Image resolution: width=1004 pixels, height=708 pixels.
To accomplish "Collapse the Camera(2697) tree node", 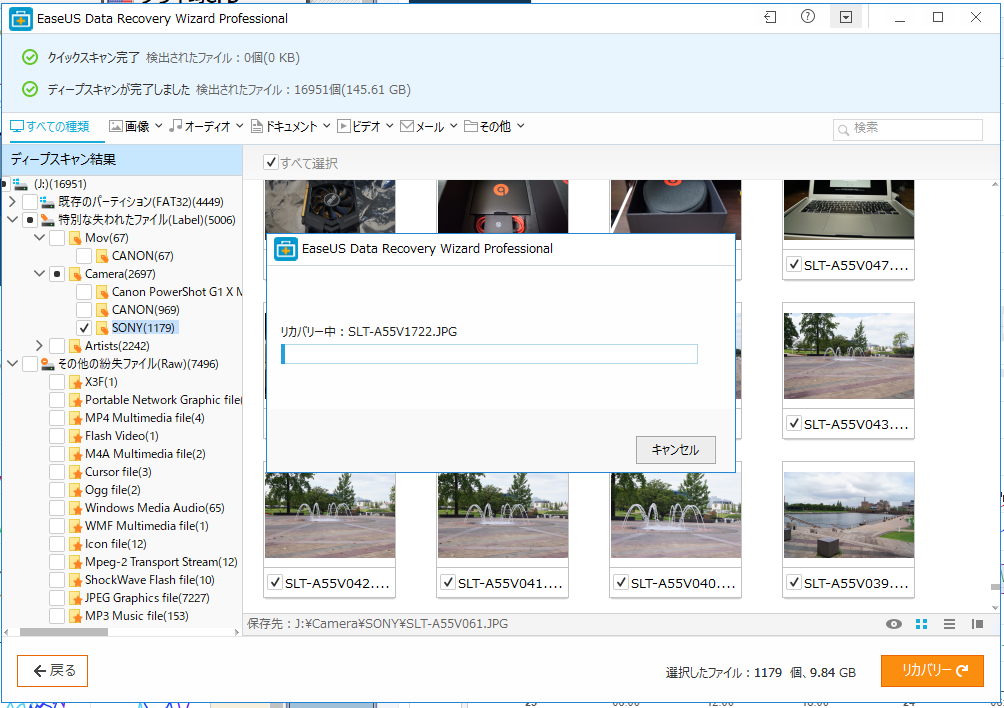I will click(x=39, y=273).
